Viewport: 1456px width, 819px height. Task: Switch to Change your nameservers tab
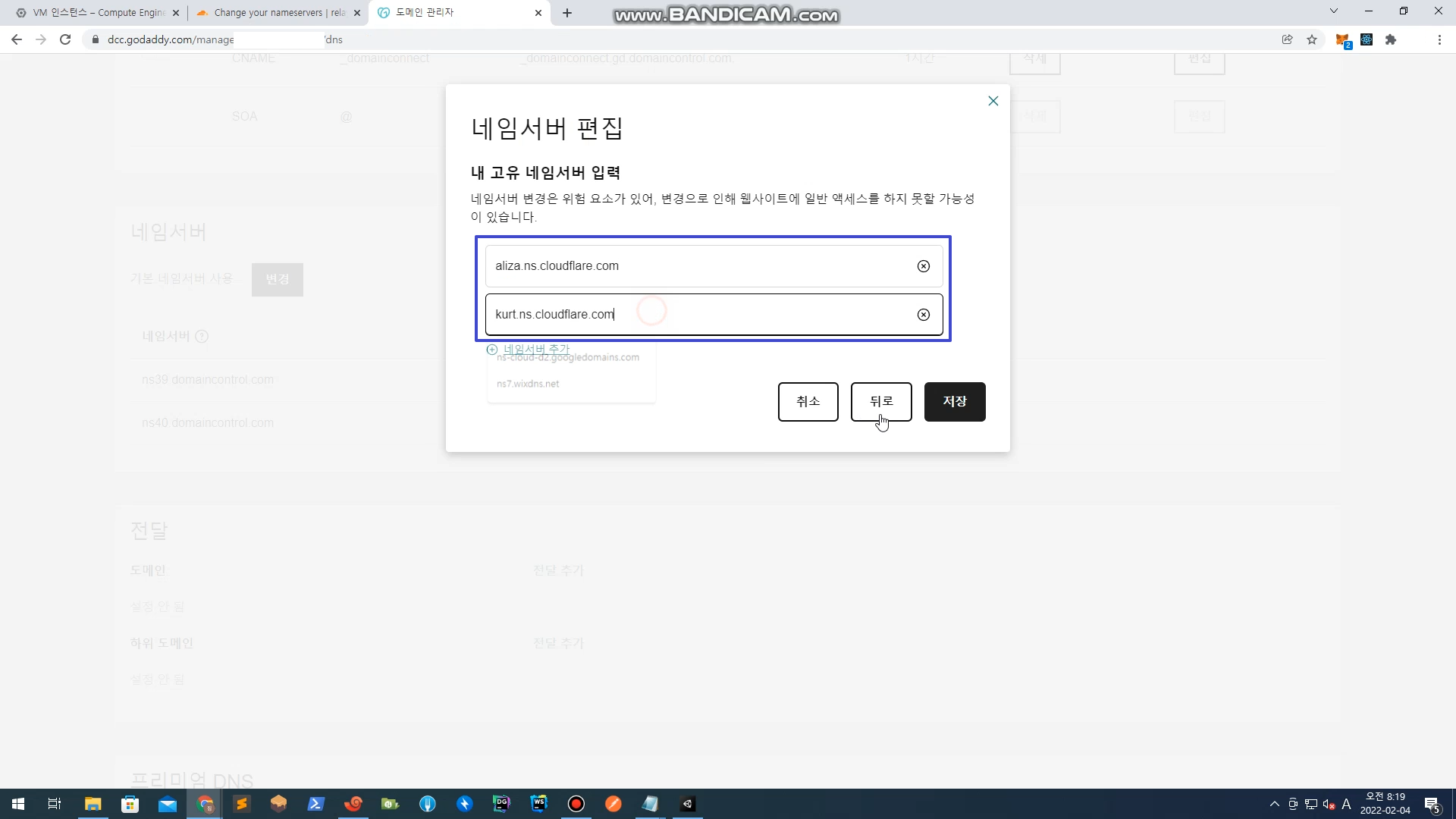(x=278, y=13)
